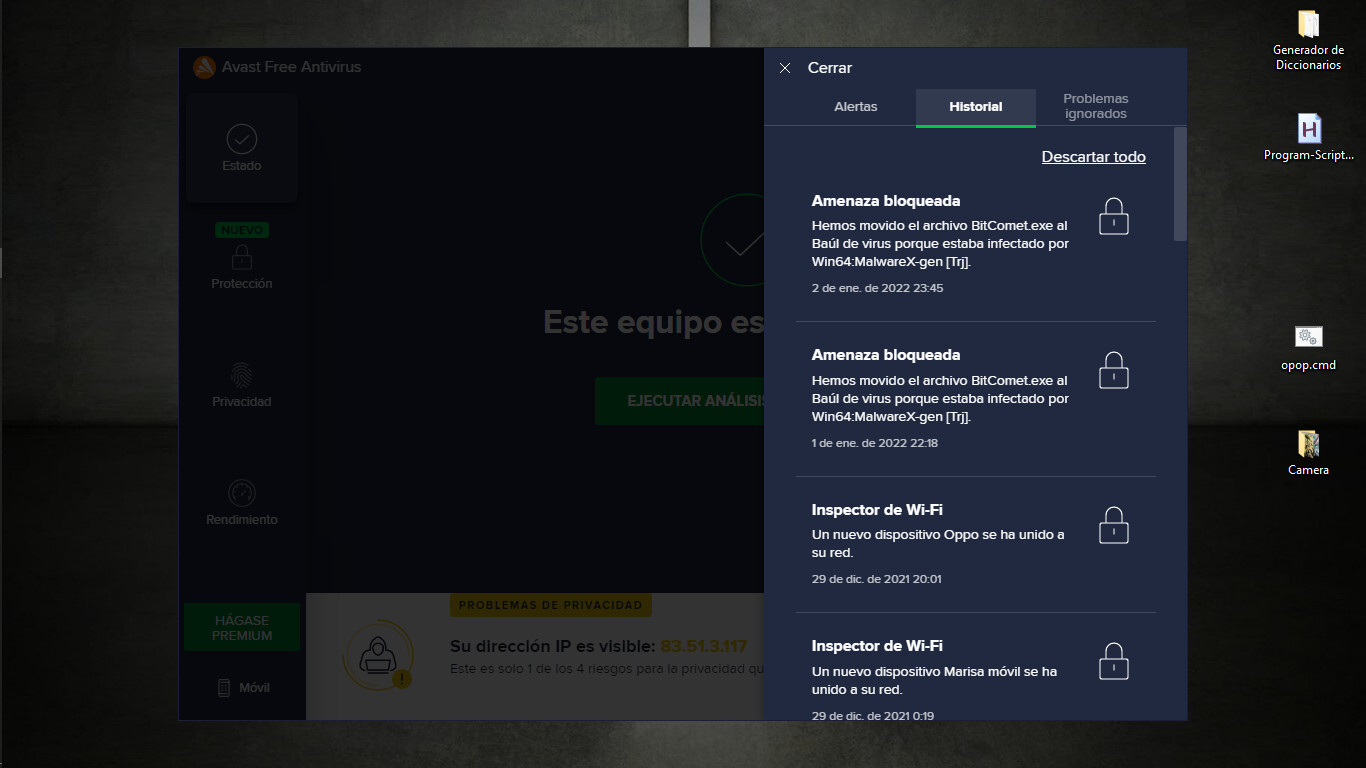Click the lock icon on the first Amenaza bloqueada
1366x768 pixels.
[x=1113, y=215]
